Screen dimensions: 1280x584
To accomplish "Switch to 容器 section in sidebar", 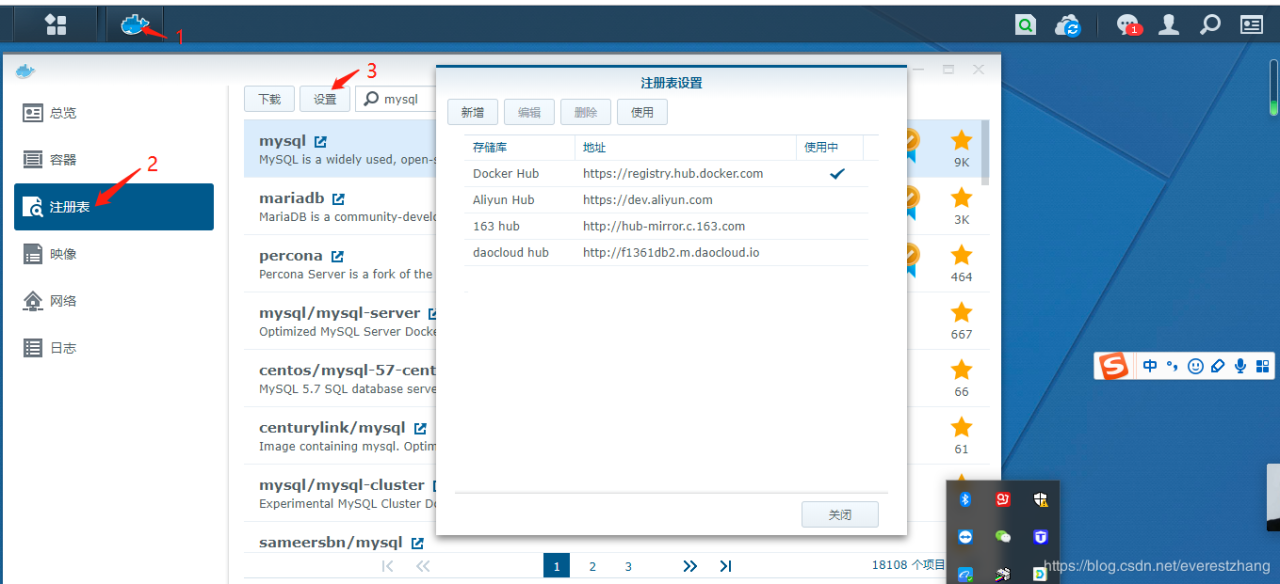I will pos(114,160).
